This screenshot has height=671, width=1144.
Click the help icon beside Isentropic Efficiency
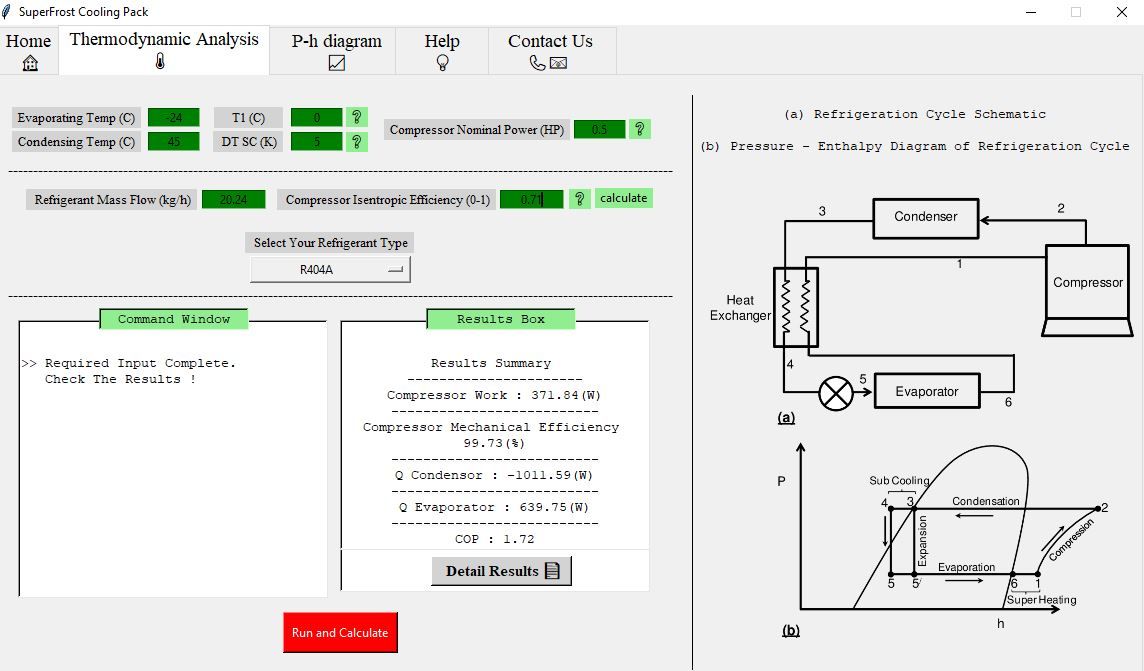click(579, 198)
